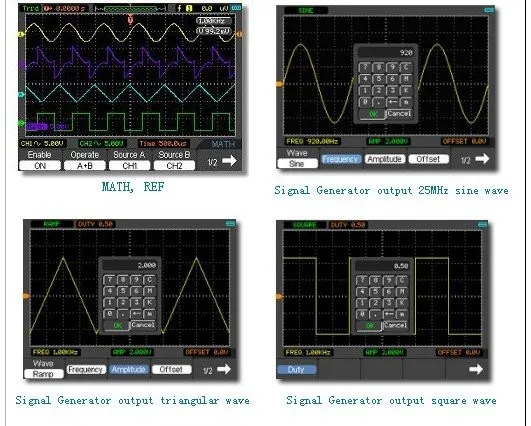Open Source B CH2 selector
The width and height of the screenshot is (531, 426).
174,166
